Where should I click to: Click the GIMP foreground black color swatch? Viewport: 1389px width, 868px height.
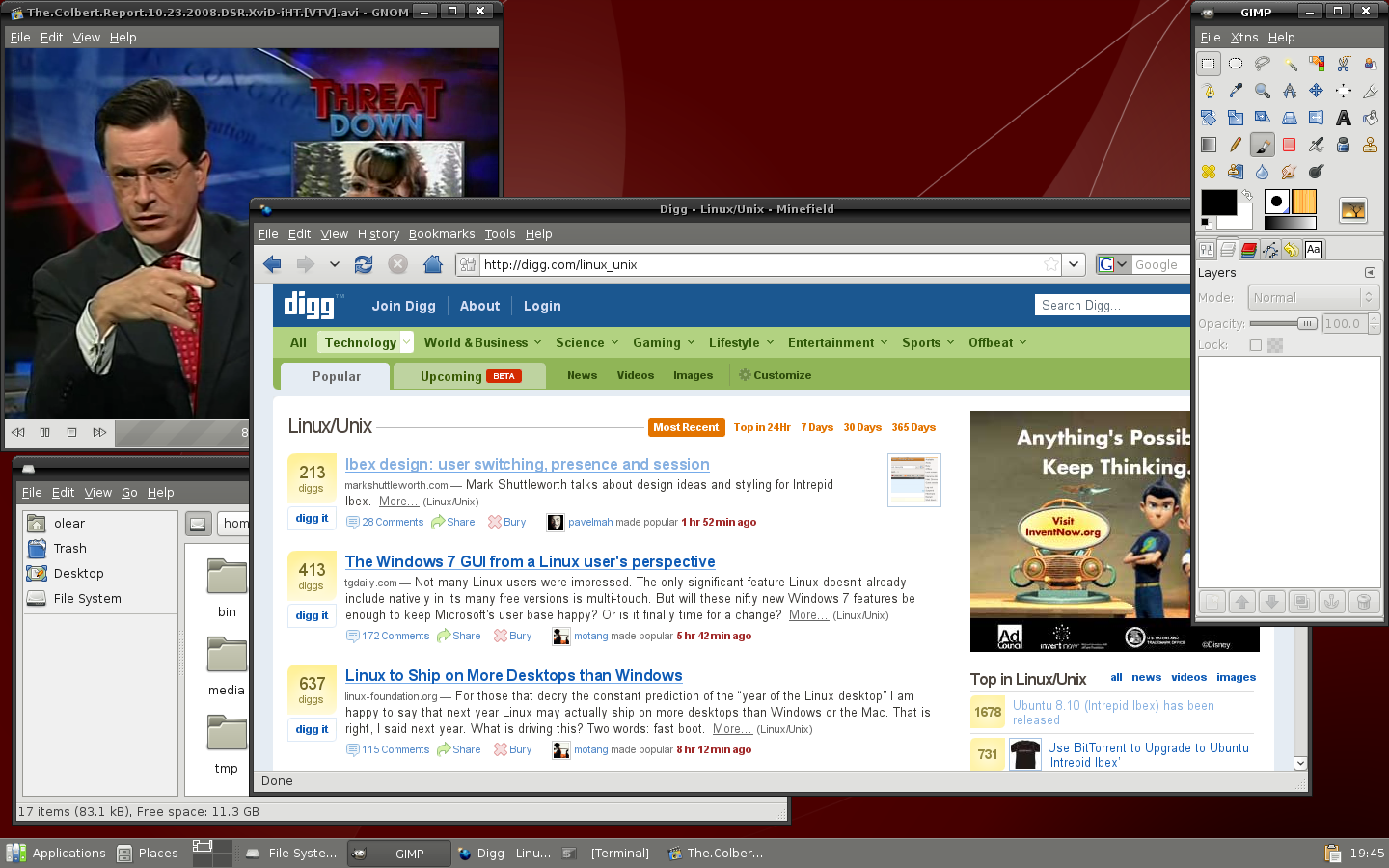(1218, 202)
